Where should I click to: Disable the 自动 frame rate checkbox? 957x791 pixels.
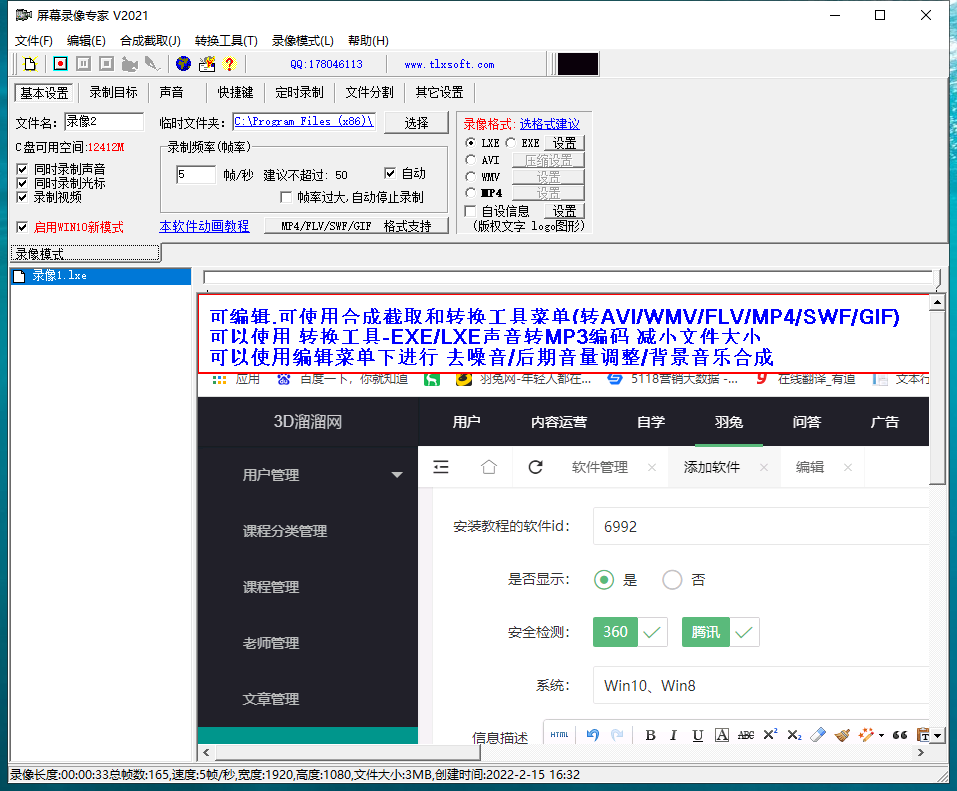click(391, 173)
